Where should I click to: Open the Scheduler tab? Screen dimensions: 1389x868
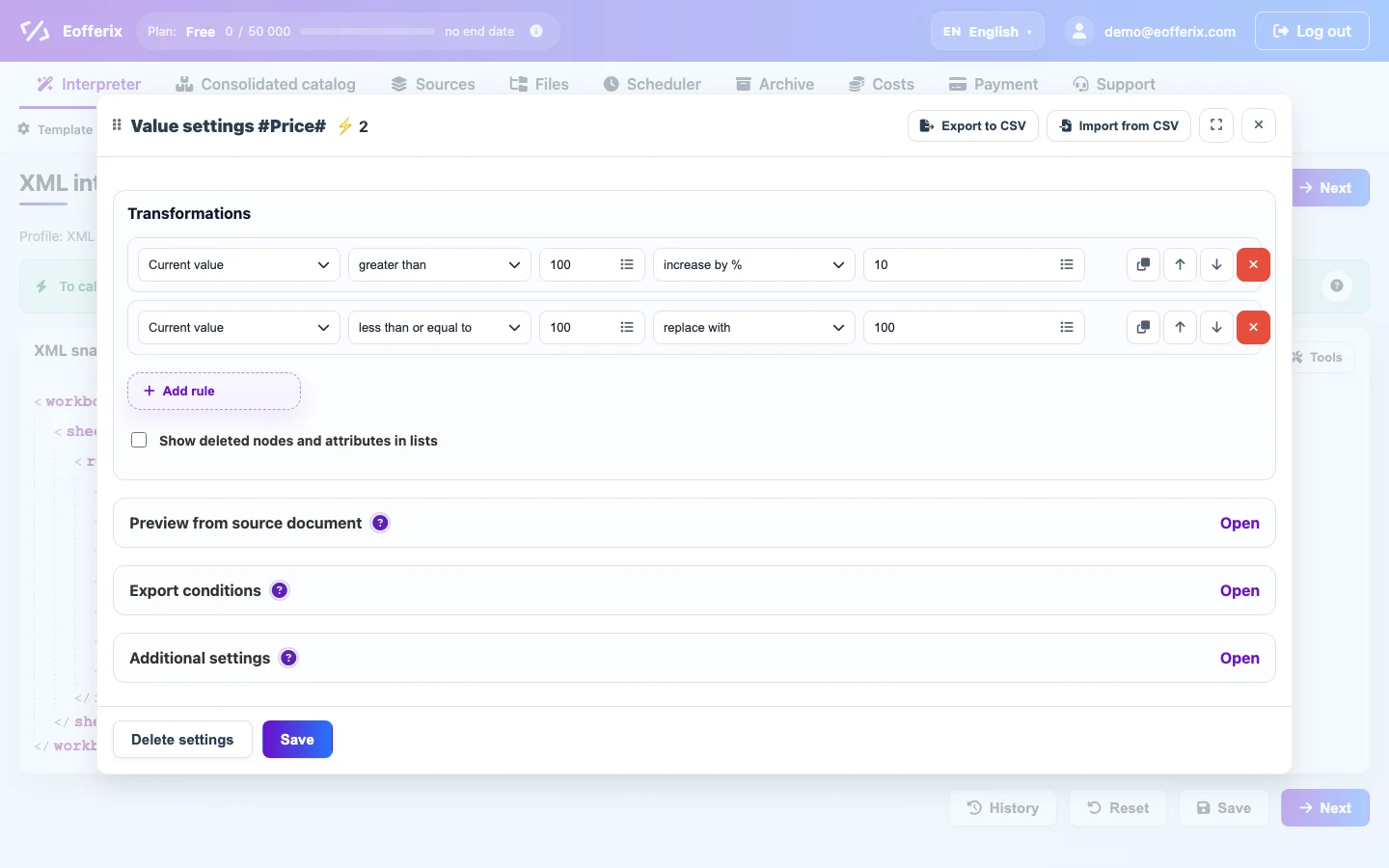(x=652, y=84)
